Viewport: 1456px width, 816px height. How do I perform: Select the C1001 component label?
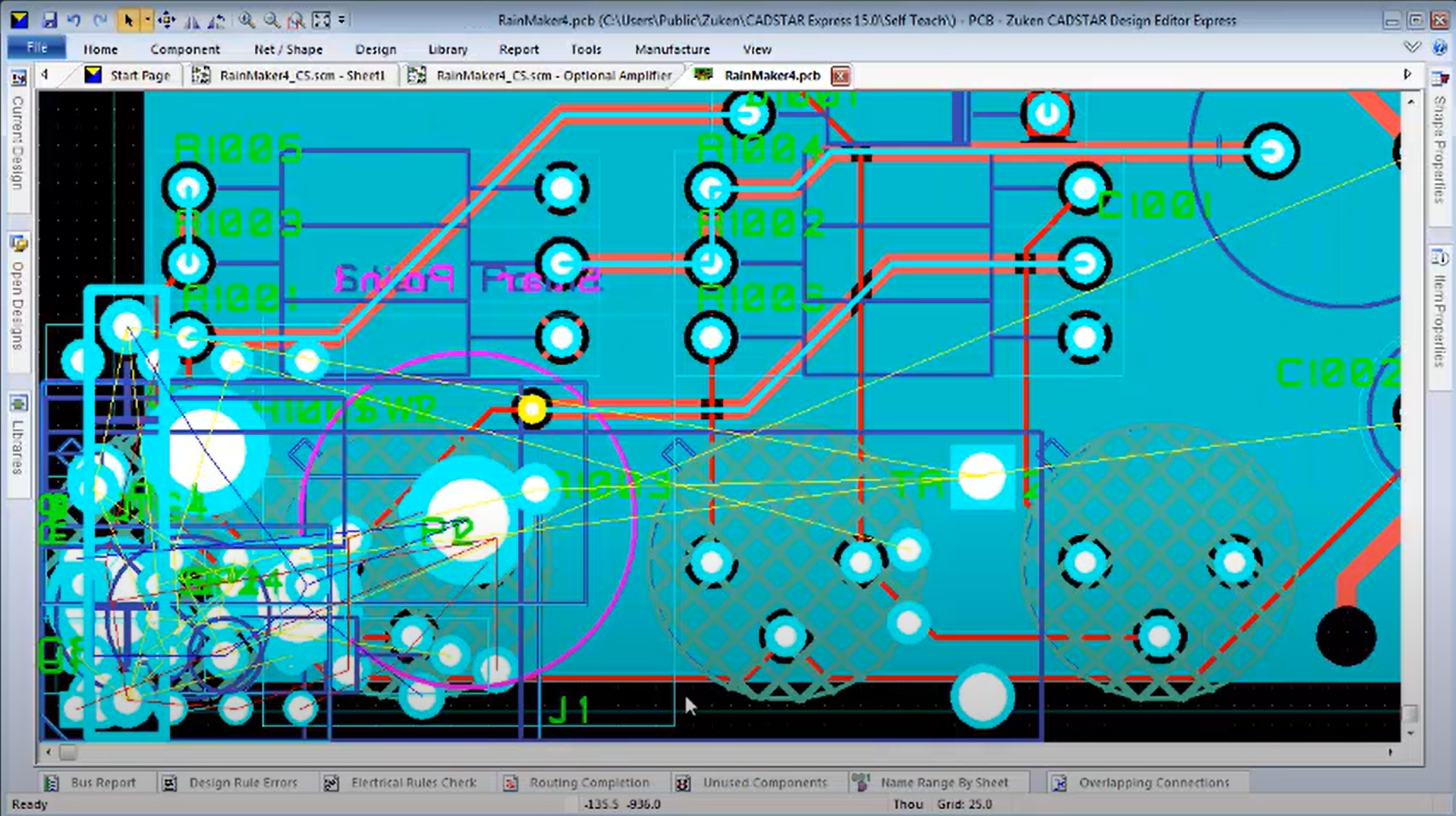[x=1154, y=206]
